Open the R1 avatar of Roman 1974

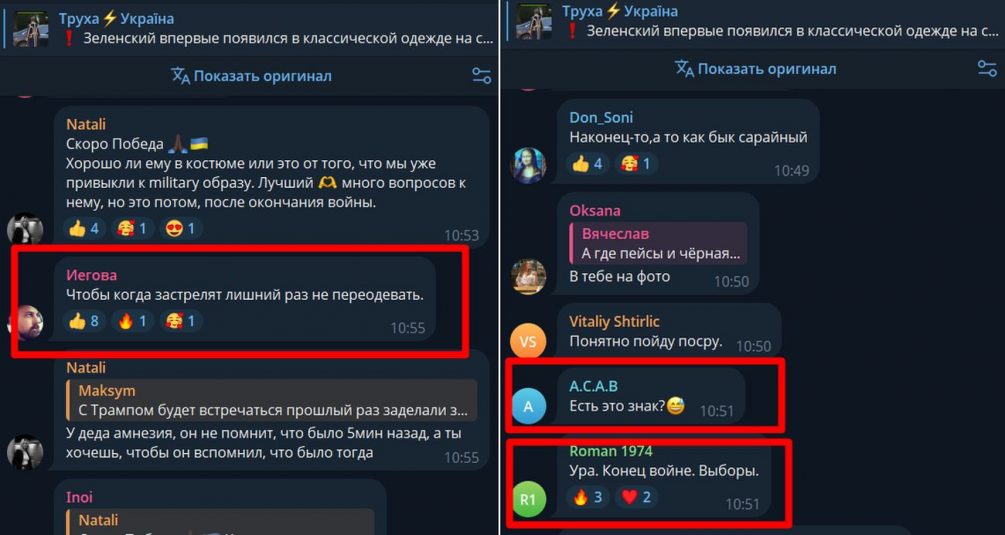pyautogui.click(x=527, y=500)
